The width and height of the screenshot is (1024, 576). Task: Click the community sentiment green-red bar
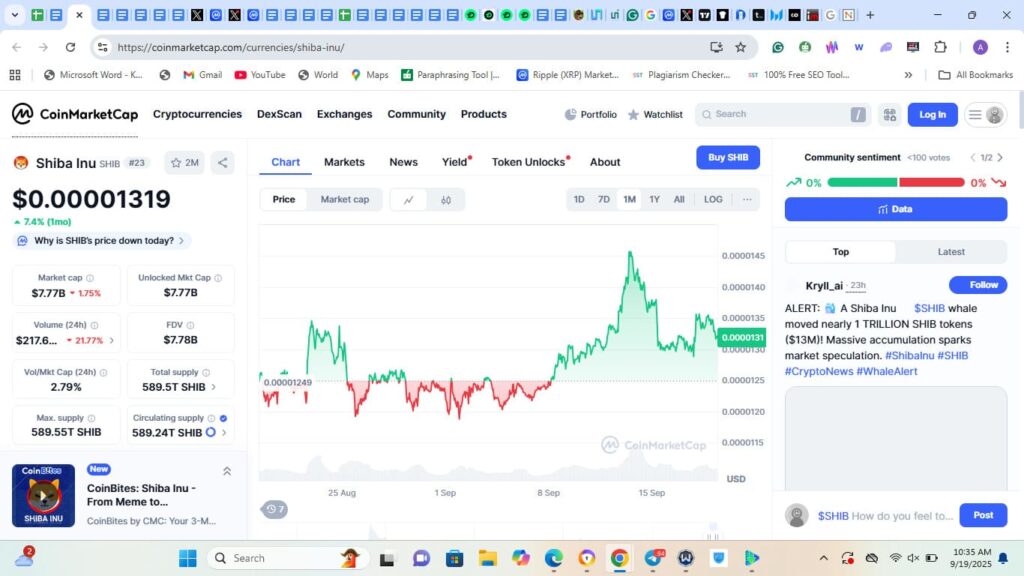[895, 183]
